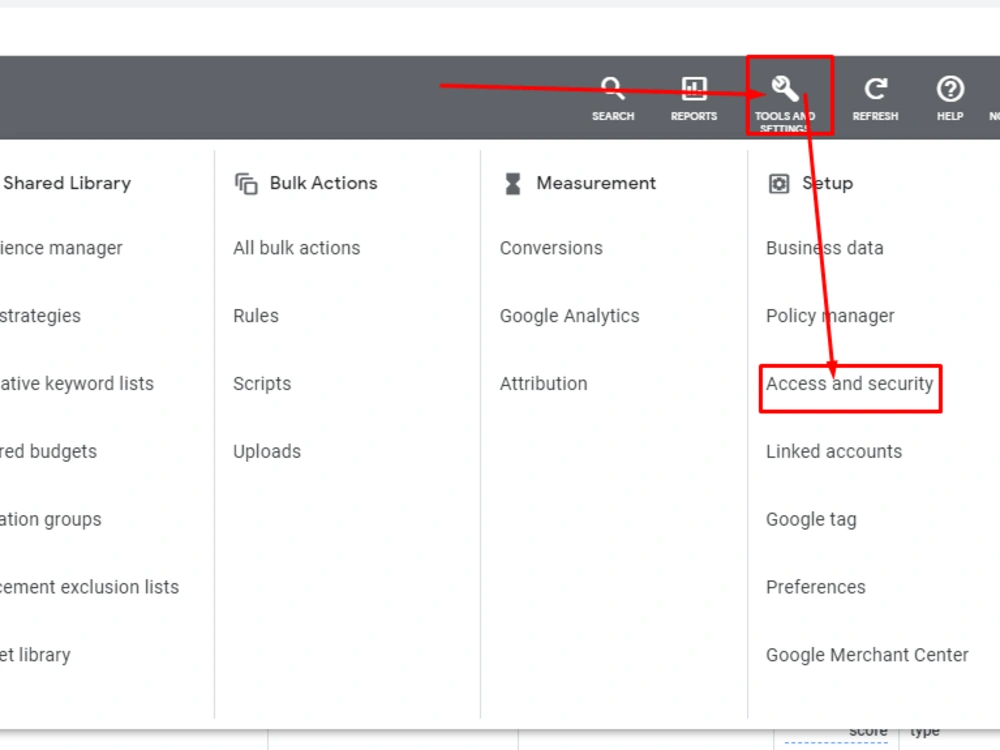Open Google tag settings
Screen dimensions: 1000x750
coord(811,520)
